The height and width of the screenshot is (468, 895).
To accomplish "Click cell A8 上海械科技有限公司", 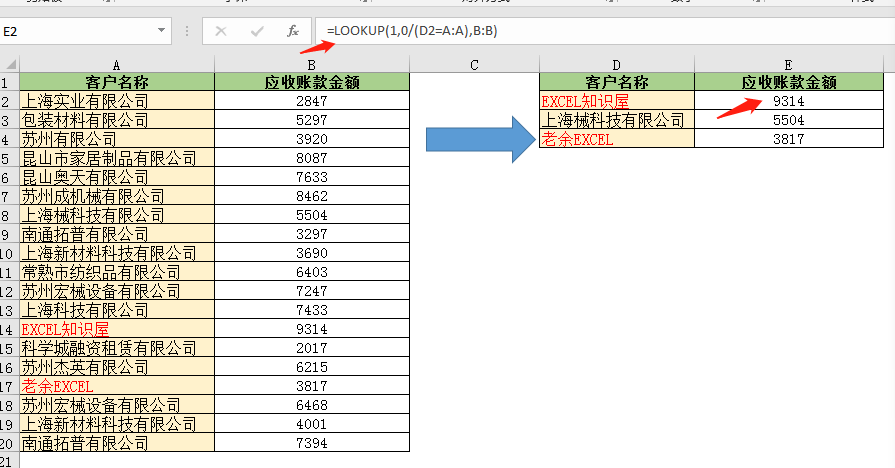I will 117,215.
